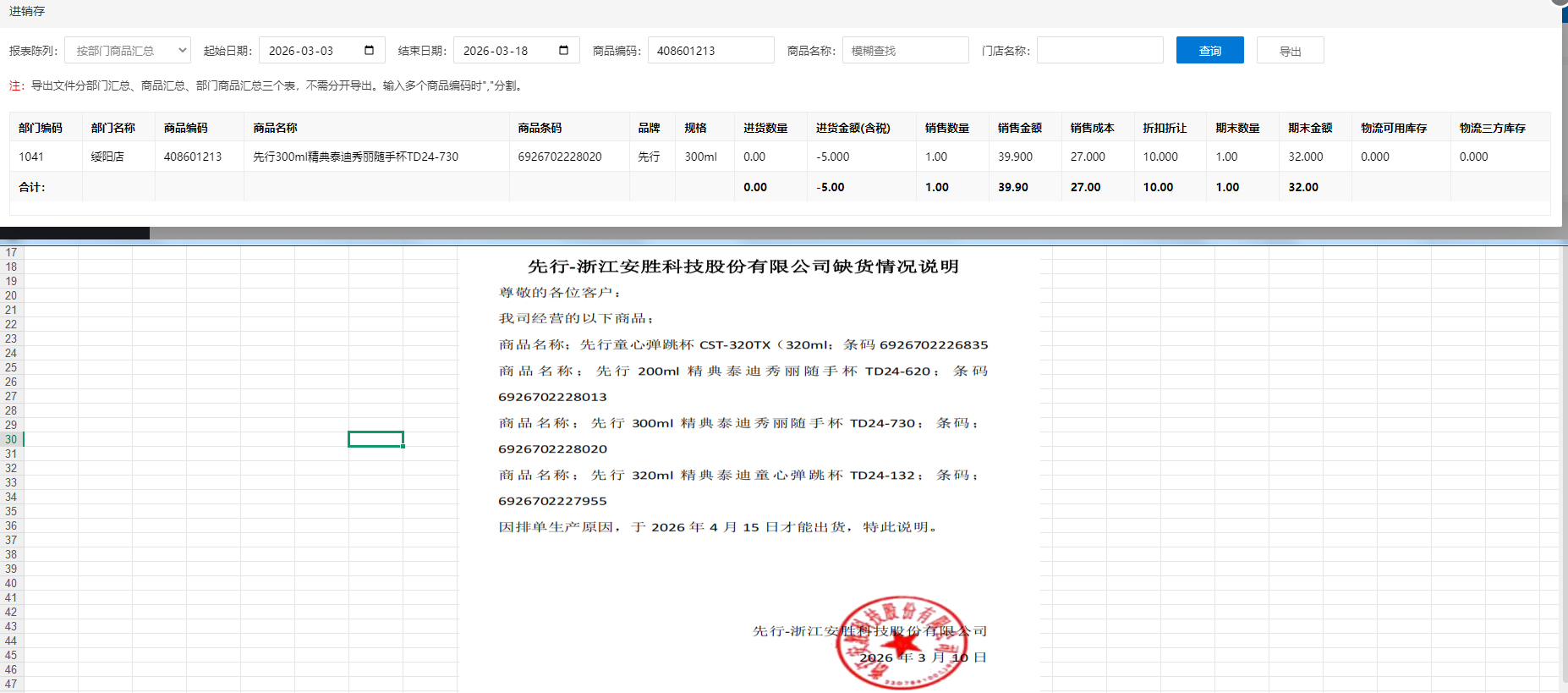Viewport: 1568px width, 693px height.
Task: Click the 物流可用库存 column header
Action: pyautogui.click(x=1393, y=128)
